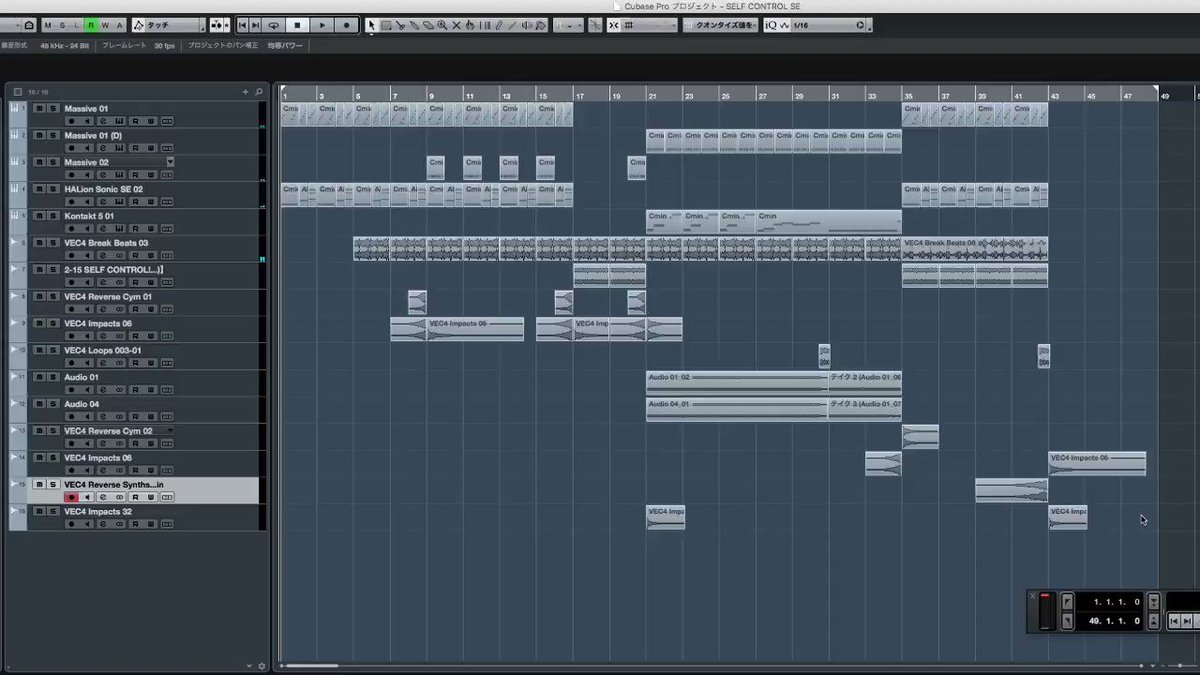Open the 1/16 quantize preset dropdown

(828, 25)
